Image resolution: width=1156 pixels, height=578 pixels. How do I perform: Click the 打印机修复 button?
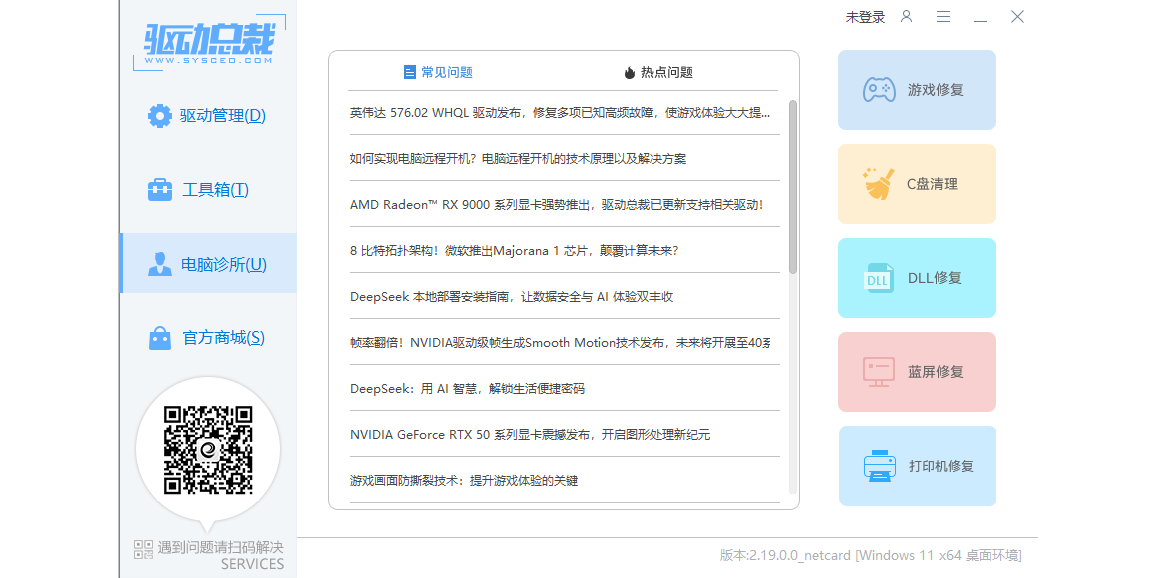(x=917, y=466)
